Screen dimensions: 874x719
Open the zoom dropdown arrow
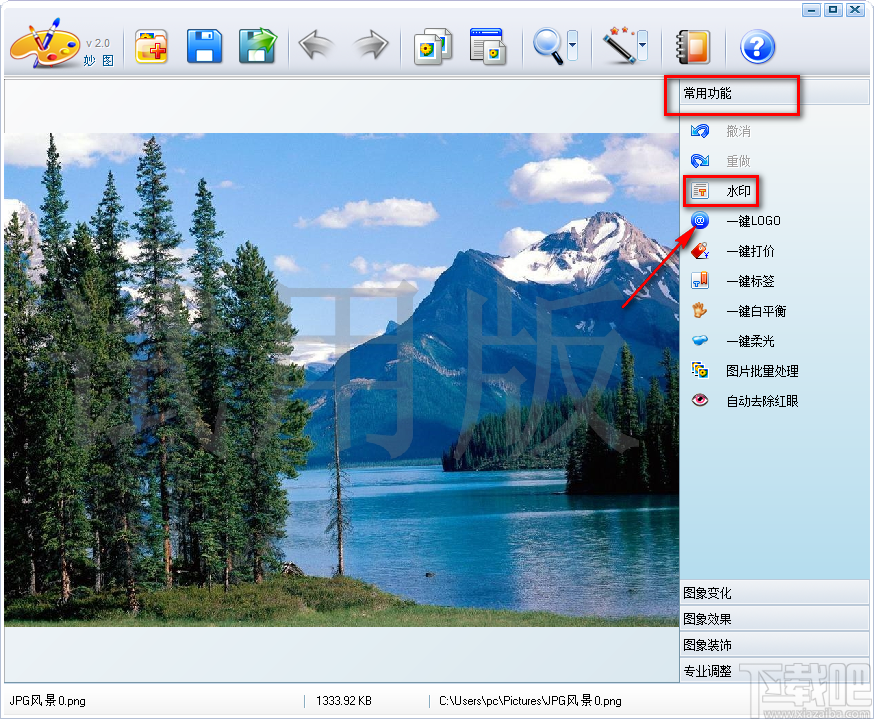pos(572,46)
